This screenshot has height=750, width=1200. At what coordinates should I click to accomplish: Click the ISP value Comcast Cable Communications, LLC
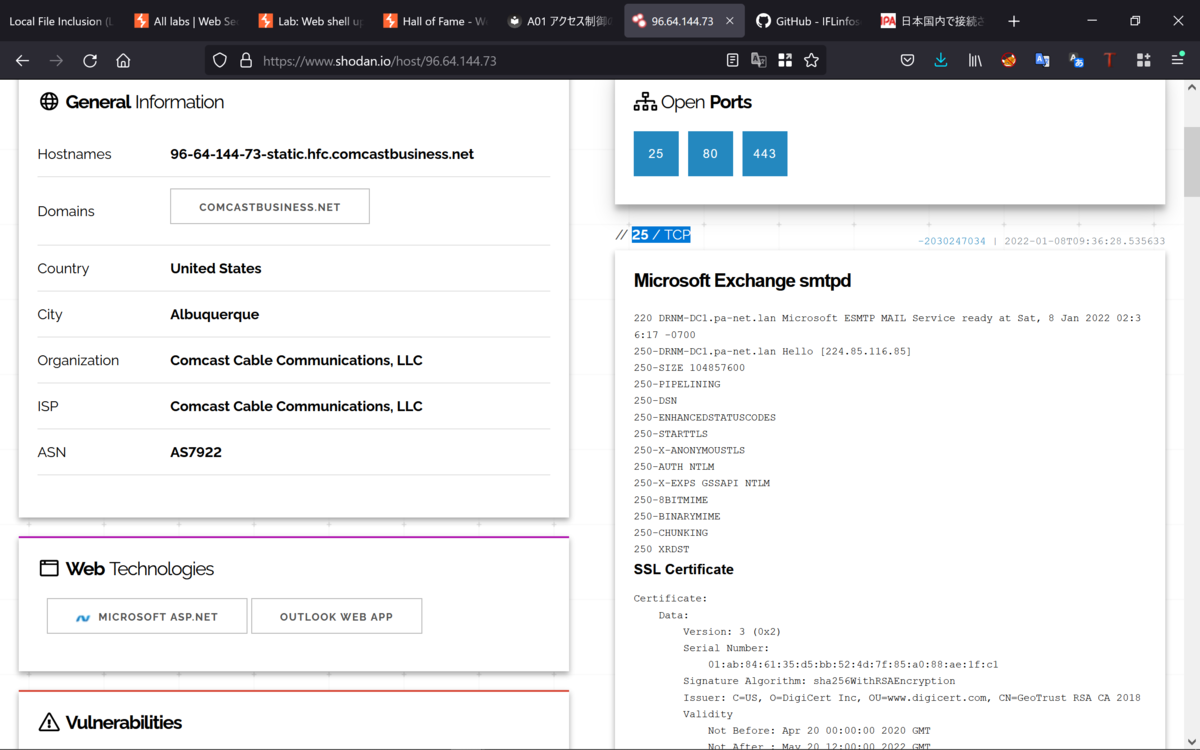click(296, 406)
